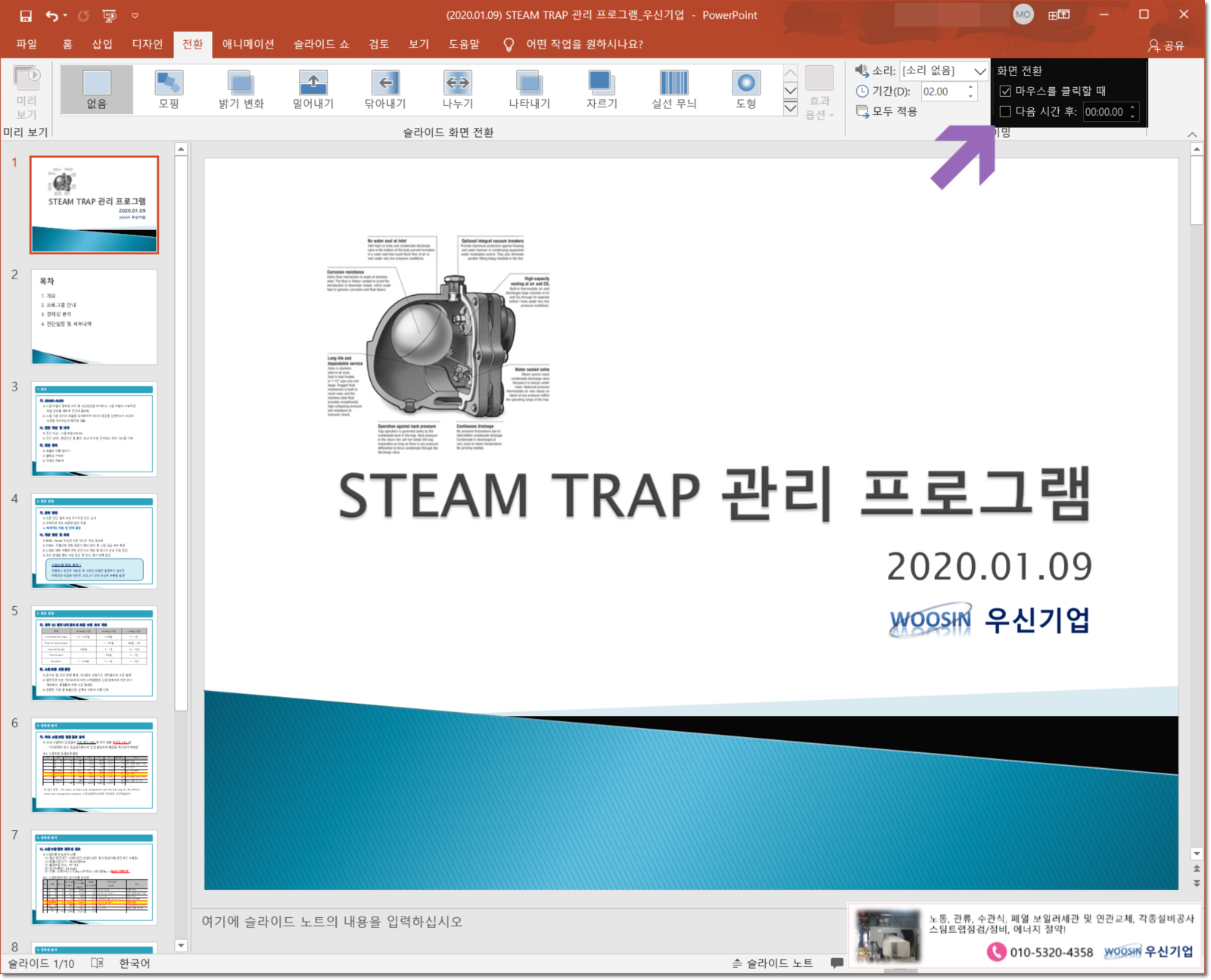Open the undo history dropdown arrow
The width and height of the screenshot is (1211, 980).
pyautogui.click(x=66, y=15)
